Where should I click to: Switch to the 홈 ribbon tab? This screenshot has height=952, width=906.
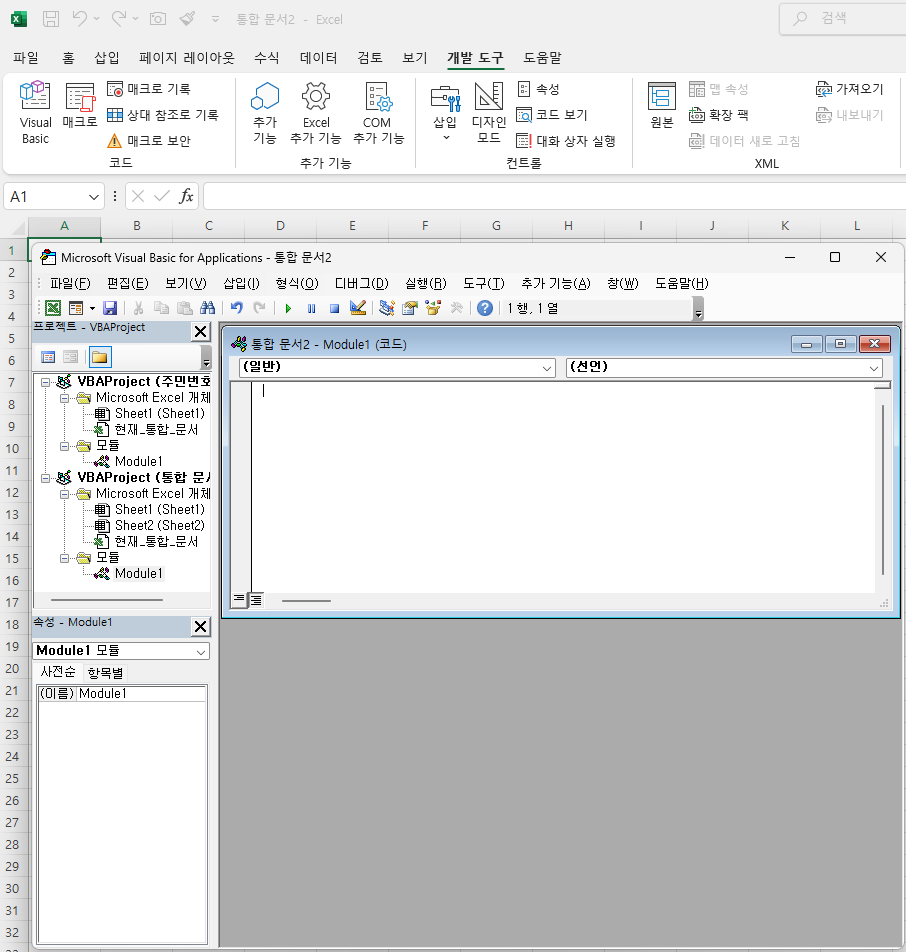68,58
